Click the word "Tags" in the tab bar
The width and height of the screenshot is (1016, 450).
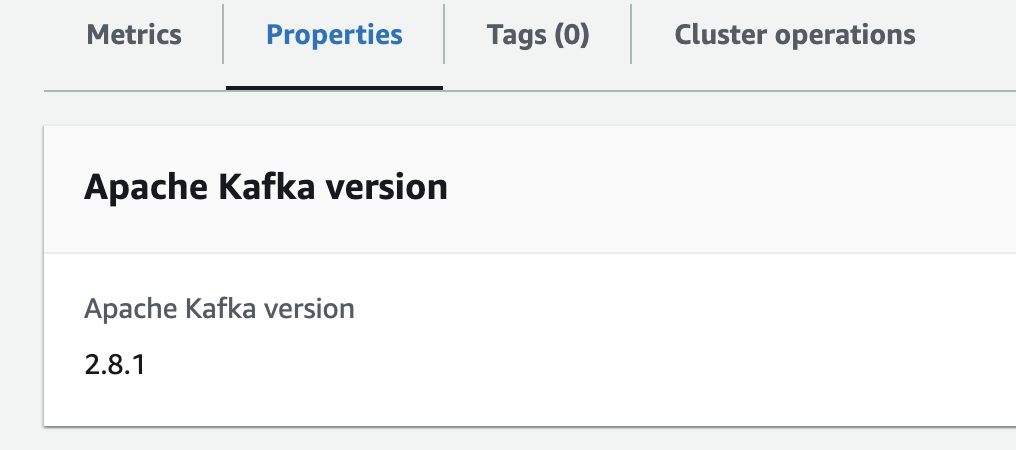point(516,35)
